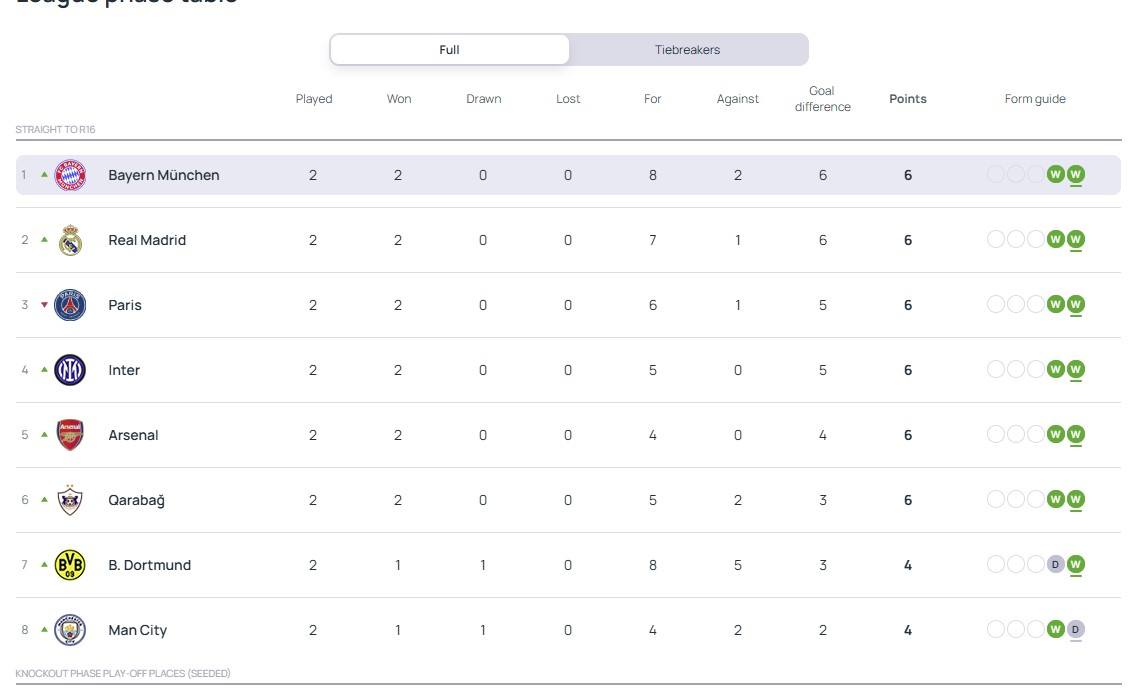This screenshot has height=690, width=1129.
Task: Click the Real Madrid club crest
Action: coord(70,240)
